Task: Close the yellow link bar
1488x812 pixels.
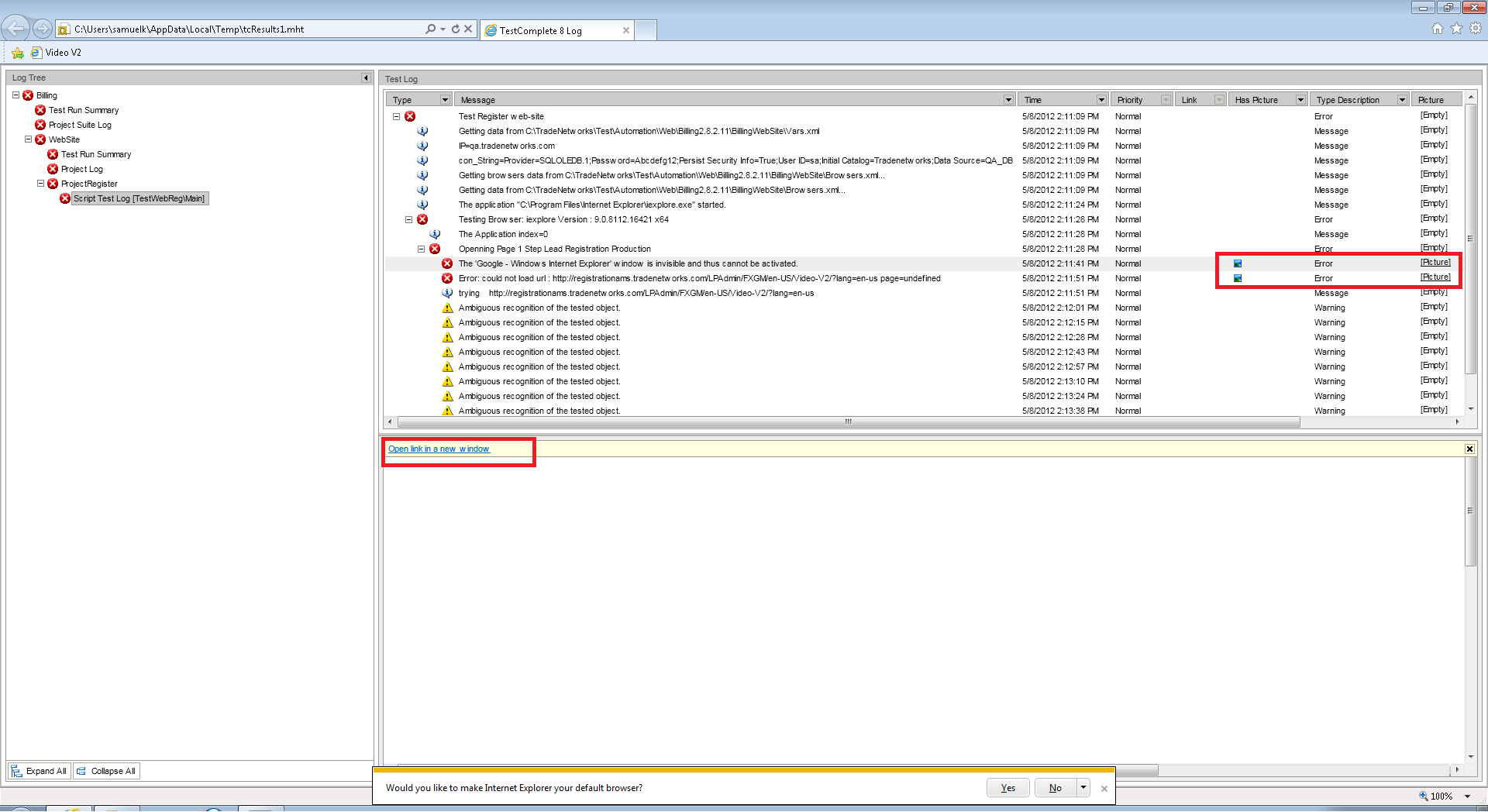Action: coord(1469,449)
